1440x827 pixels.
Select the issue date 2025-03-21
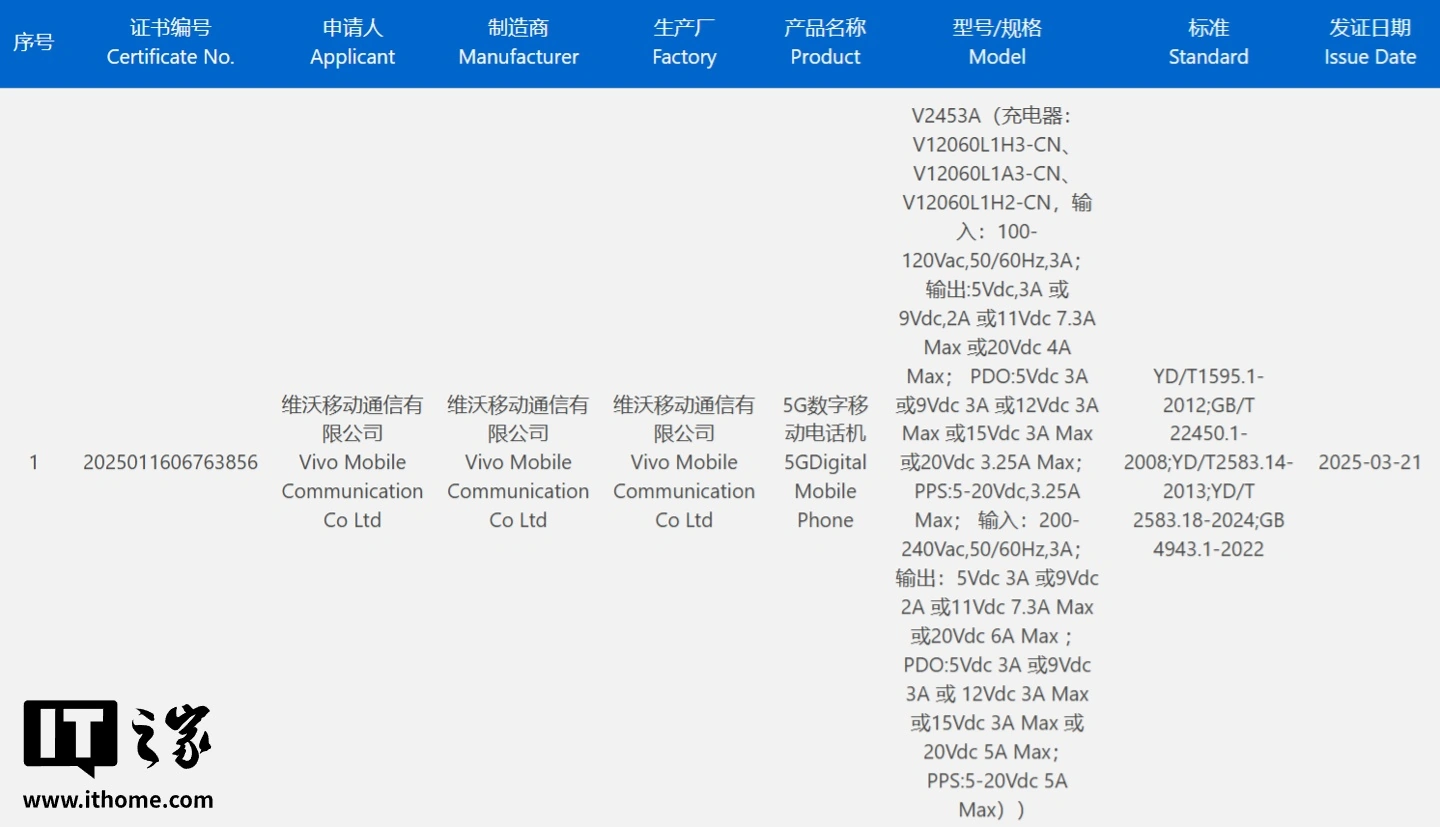click(x=1370, y=462)
